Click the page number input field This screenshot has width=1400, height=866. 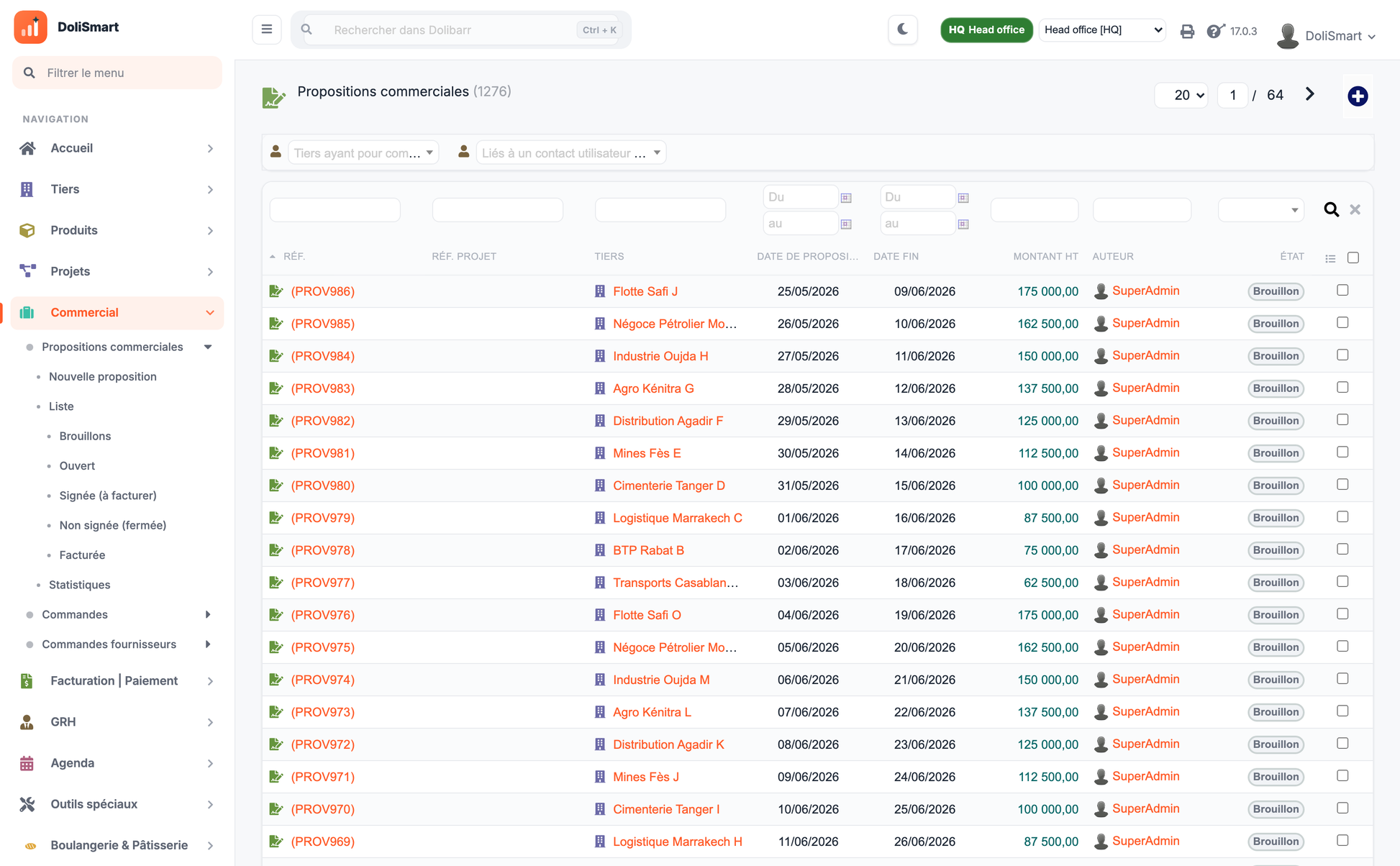1232,95
